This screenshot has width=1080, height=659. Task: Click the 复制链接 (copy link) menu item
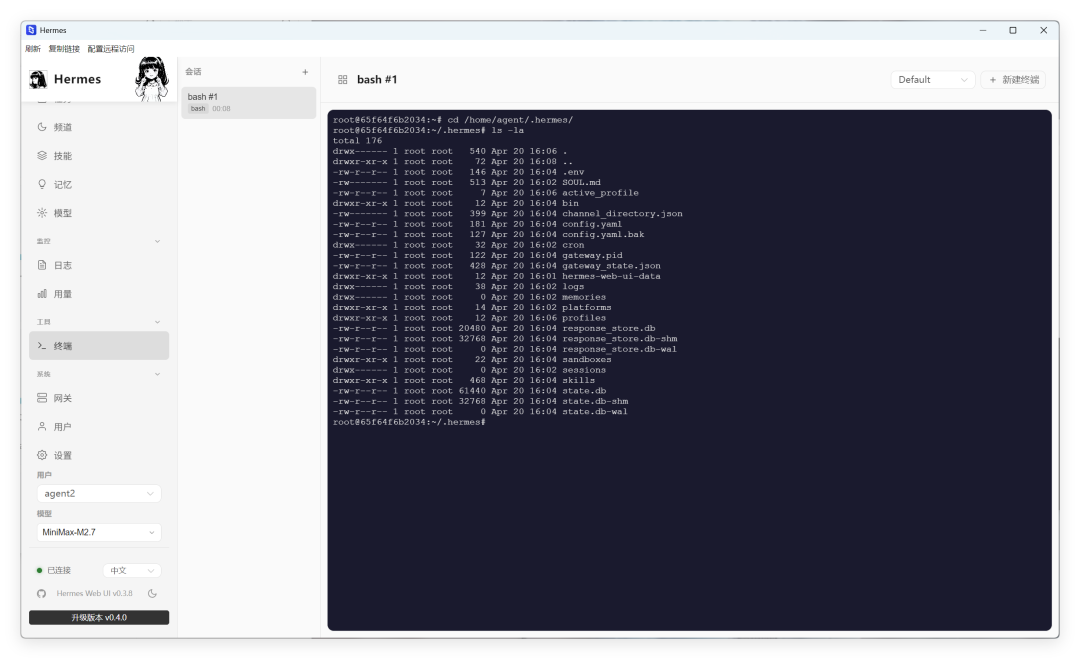[64, 49]
